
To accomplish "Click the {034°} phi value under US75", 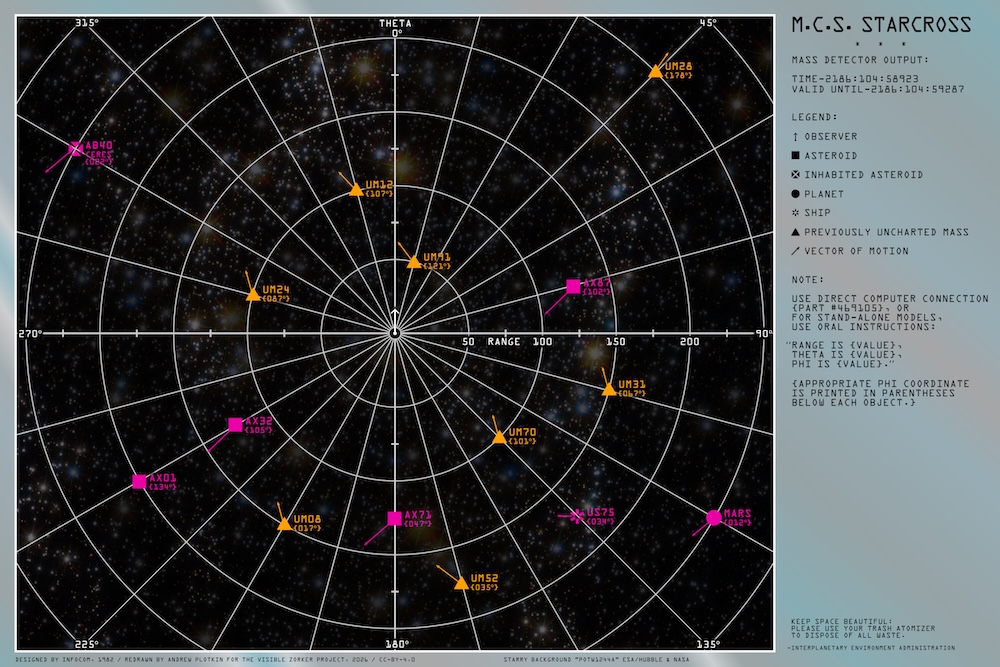I will pos(600,522).
